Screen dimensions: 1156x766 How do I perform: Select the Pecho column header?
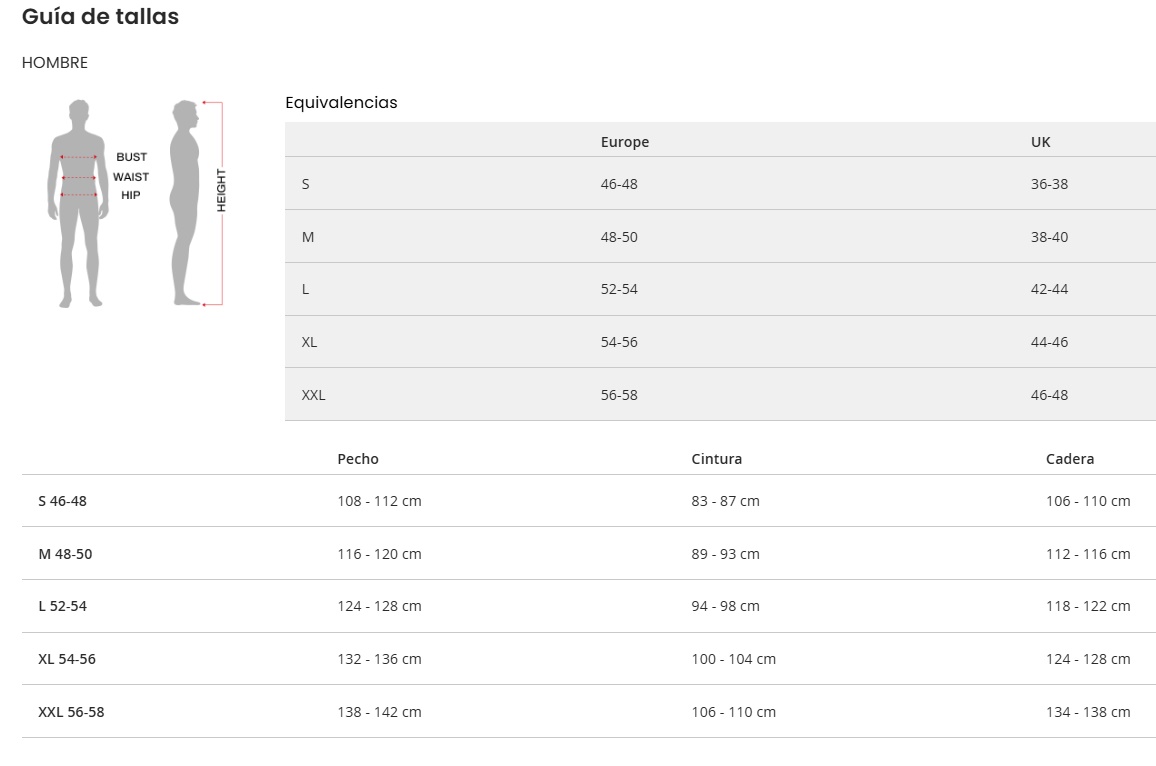[x=358, y=459]
